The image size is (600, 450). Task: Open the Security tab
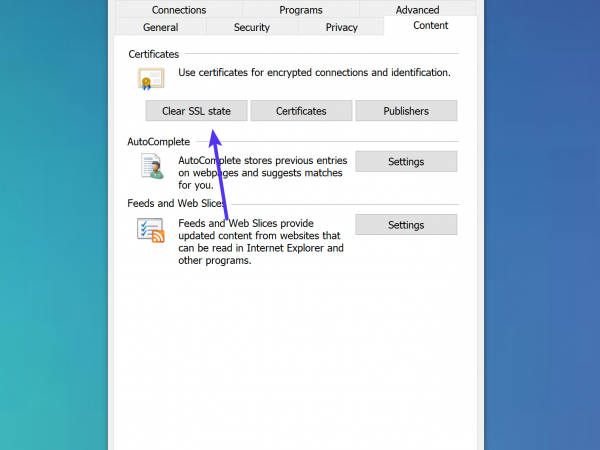251,27
